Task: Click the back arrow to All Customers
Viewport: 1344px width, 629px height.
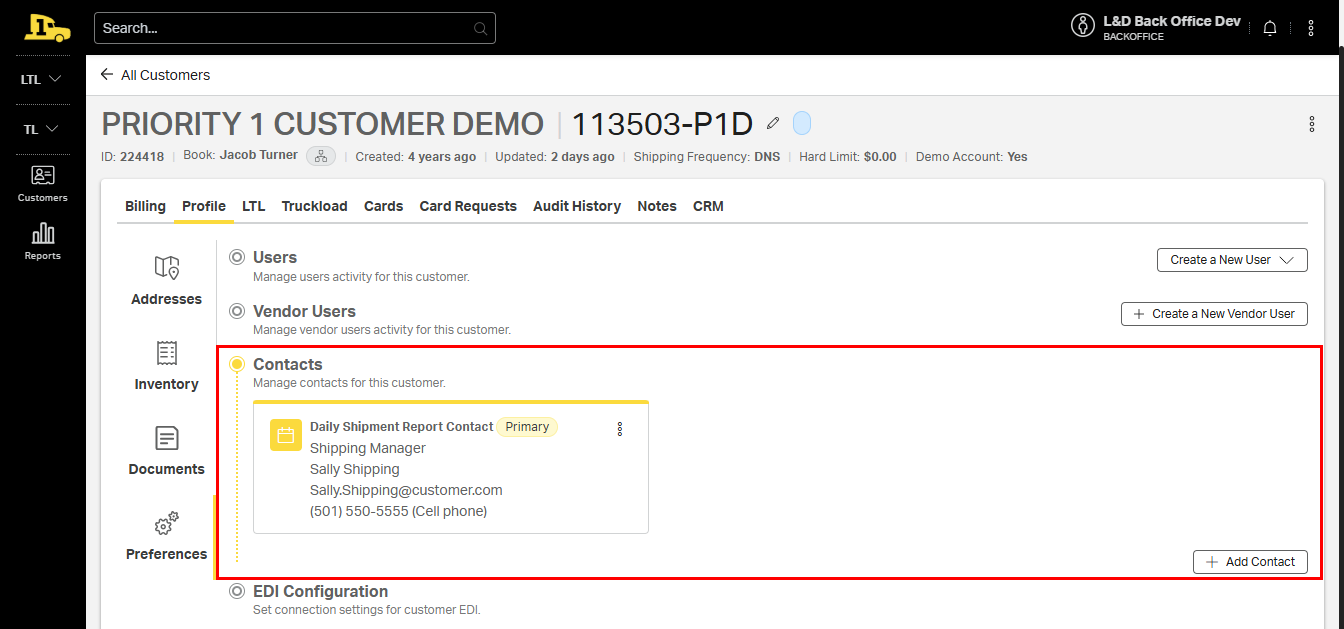Action: tap(107, 75)
